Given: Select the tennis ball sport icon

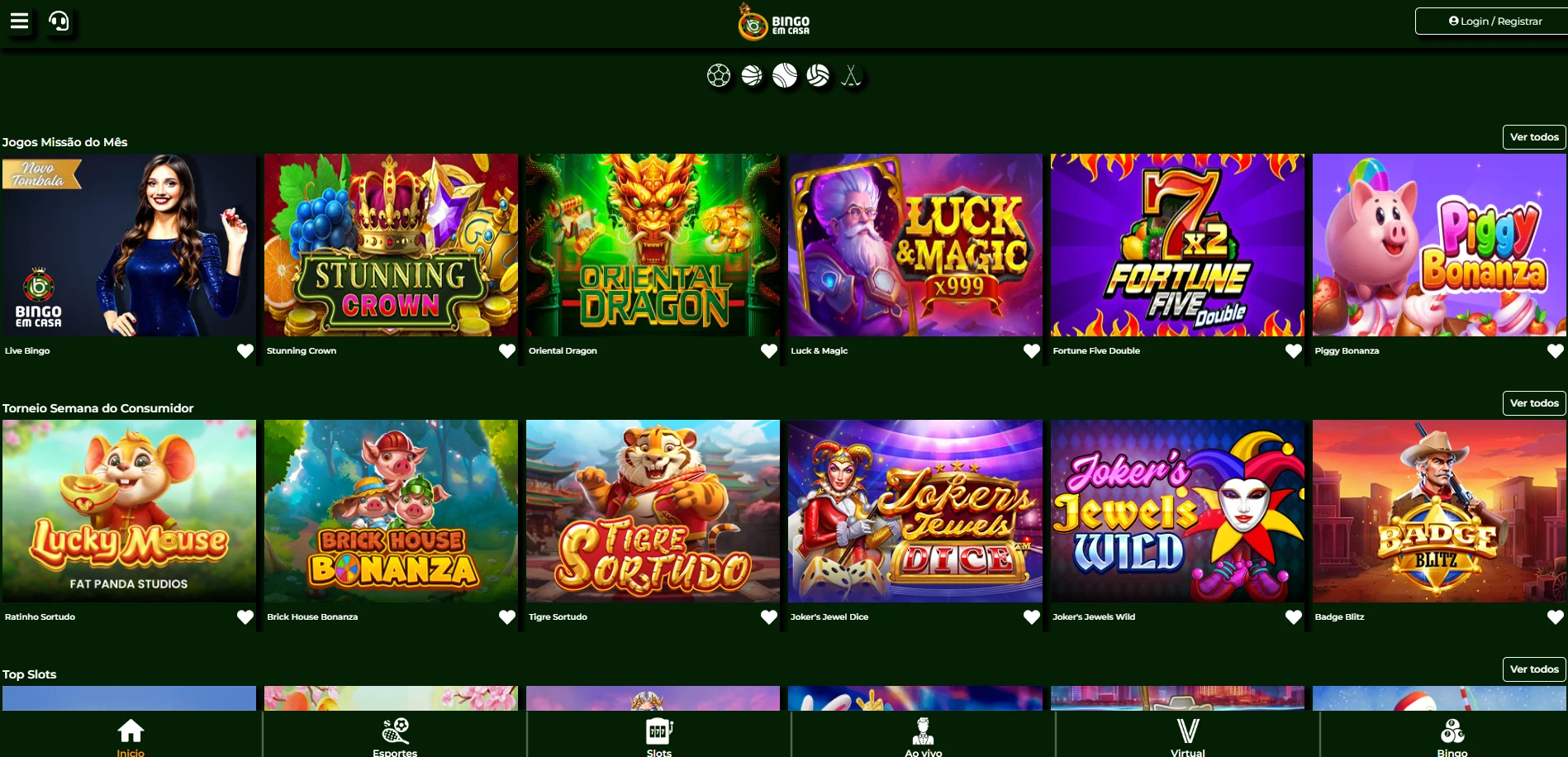Looking at the screenshot, I should (x=785, y=76).
